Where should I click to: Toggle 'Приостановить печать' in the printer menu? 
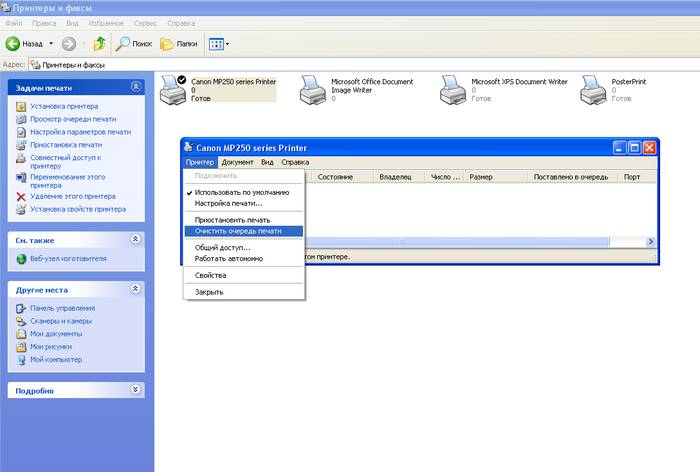click(232, 219)
